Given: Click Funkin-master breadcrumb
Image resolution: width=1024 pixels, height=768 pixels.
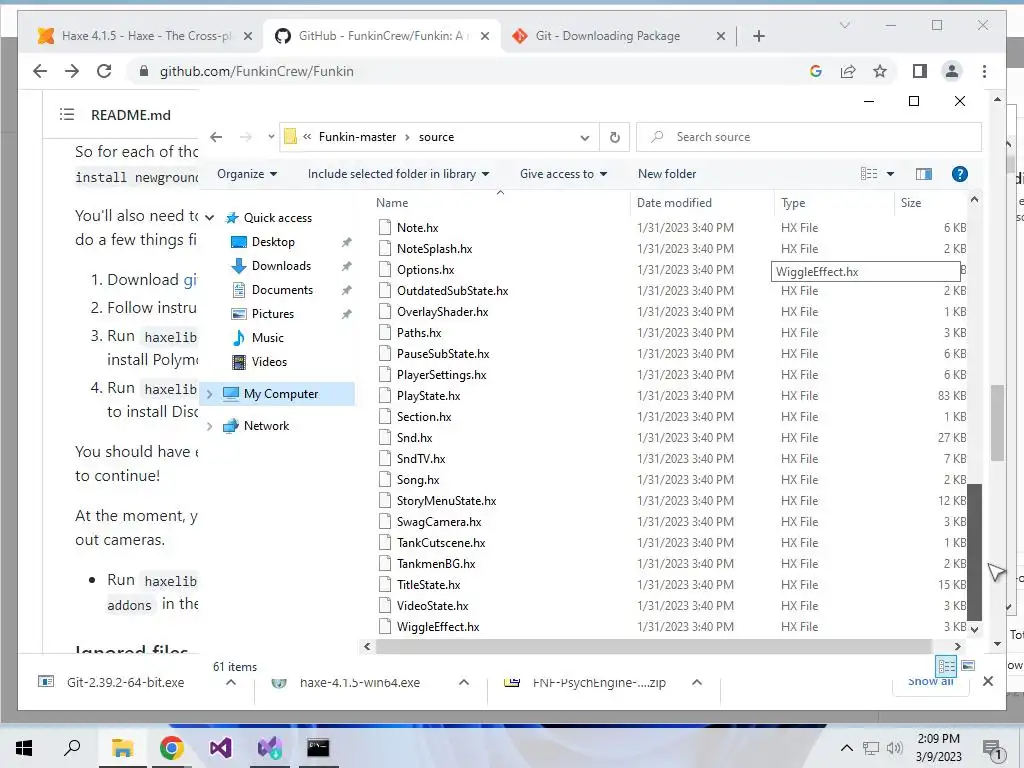Looking at the screenshot, I should (x=357, y=137).
